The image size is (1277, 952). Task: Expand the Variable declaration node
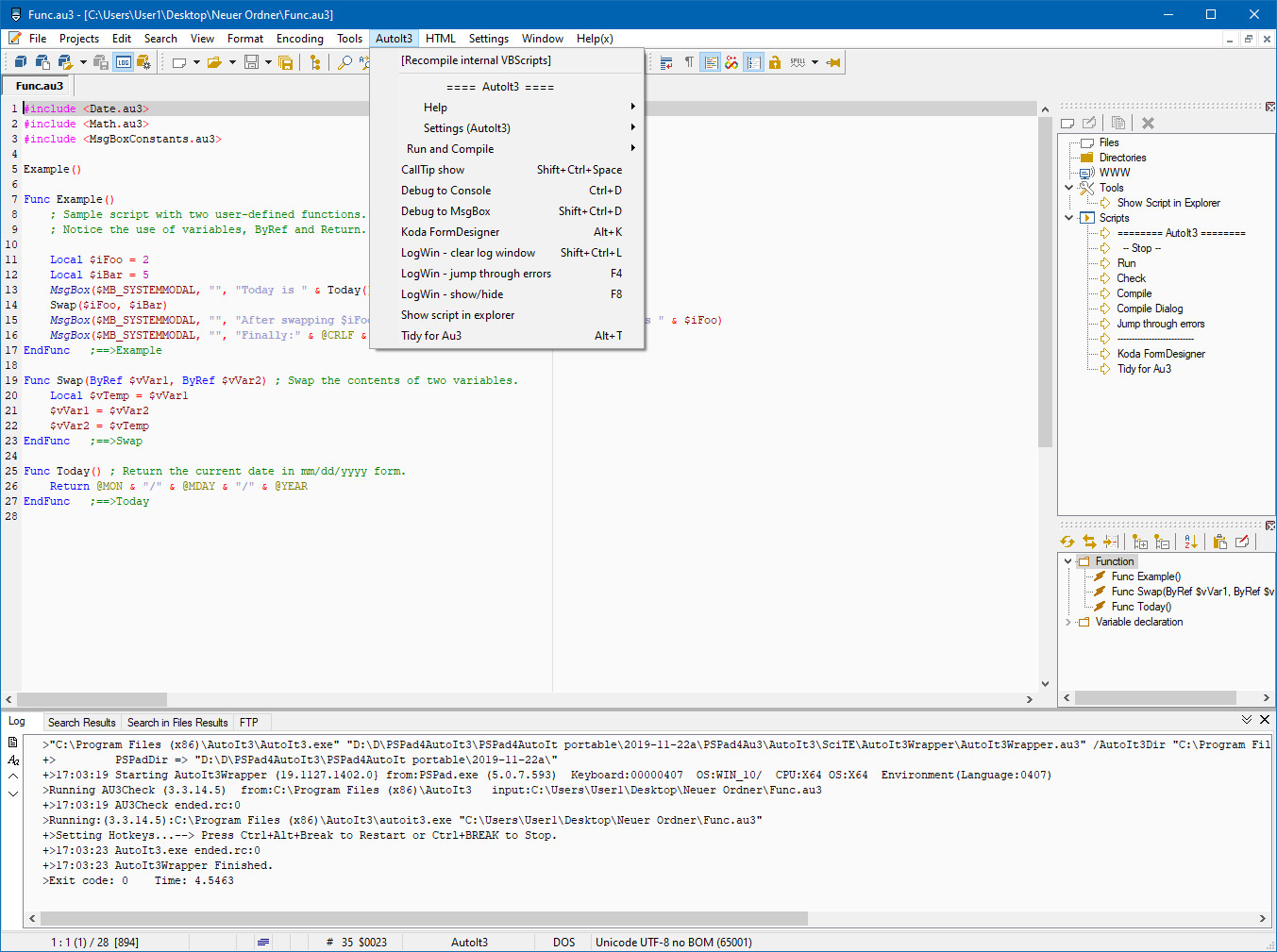[x=1068, y=622]
